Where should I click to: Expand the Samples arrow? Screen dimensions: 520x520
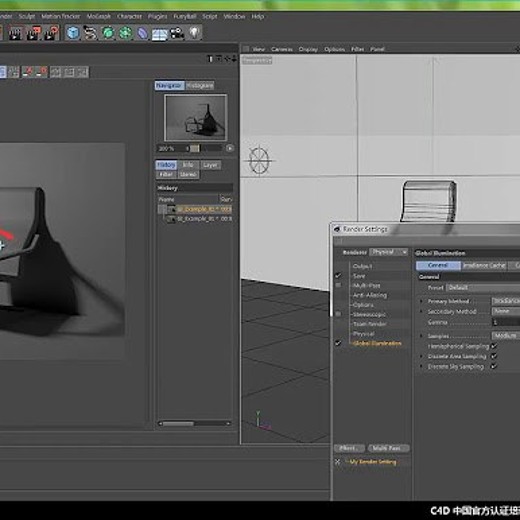coord(422,336)
